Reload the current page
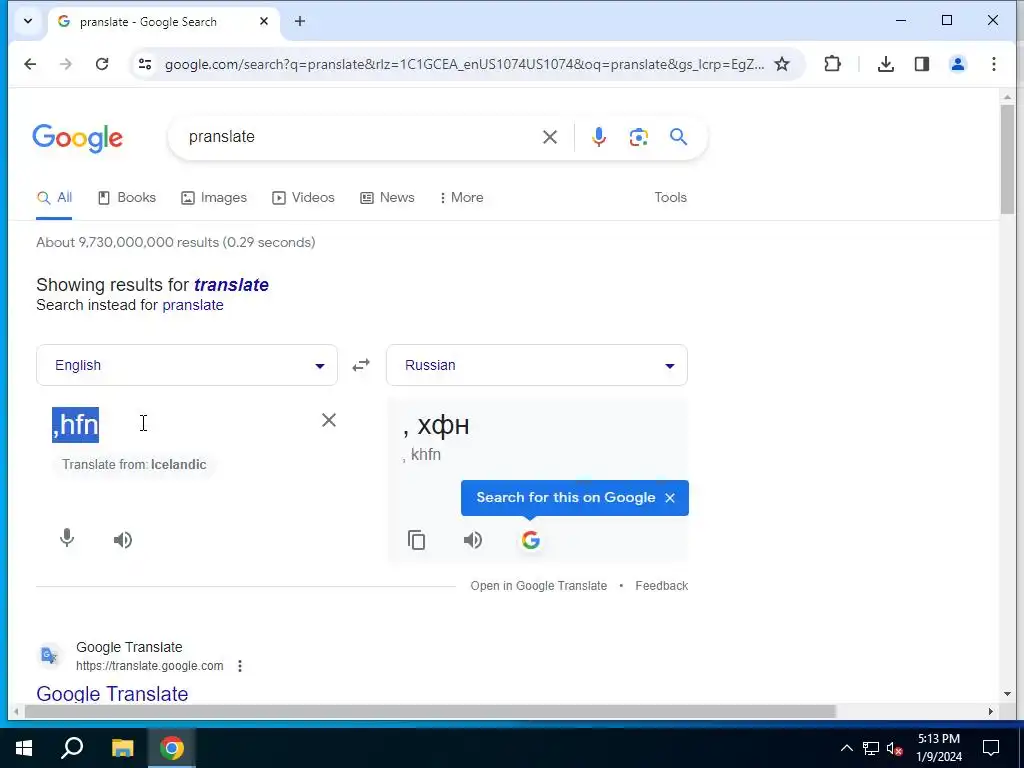 click(102, 64)
